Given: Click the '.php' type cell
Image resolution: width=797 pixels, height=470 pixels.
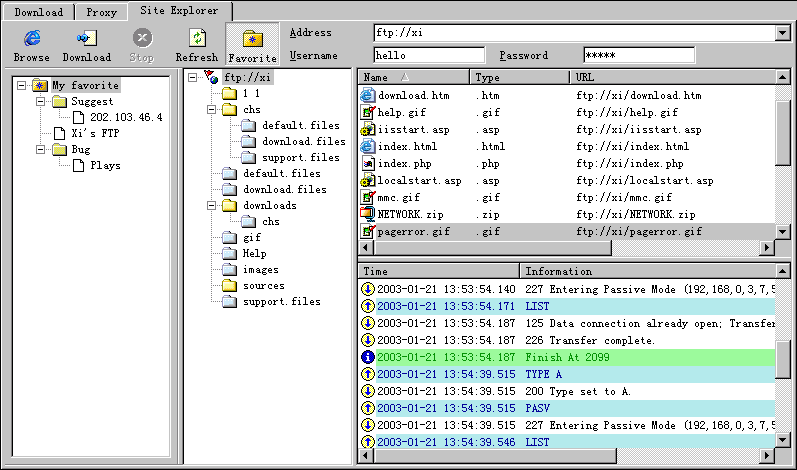Looking at the screenshot, I should pos(487,164).
